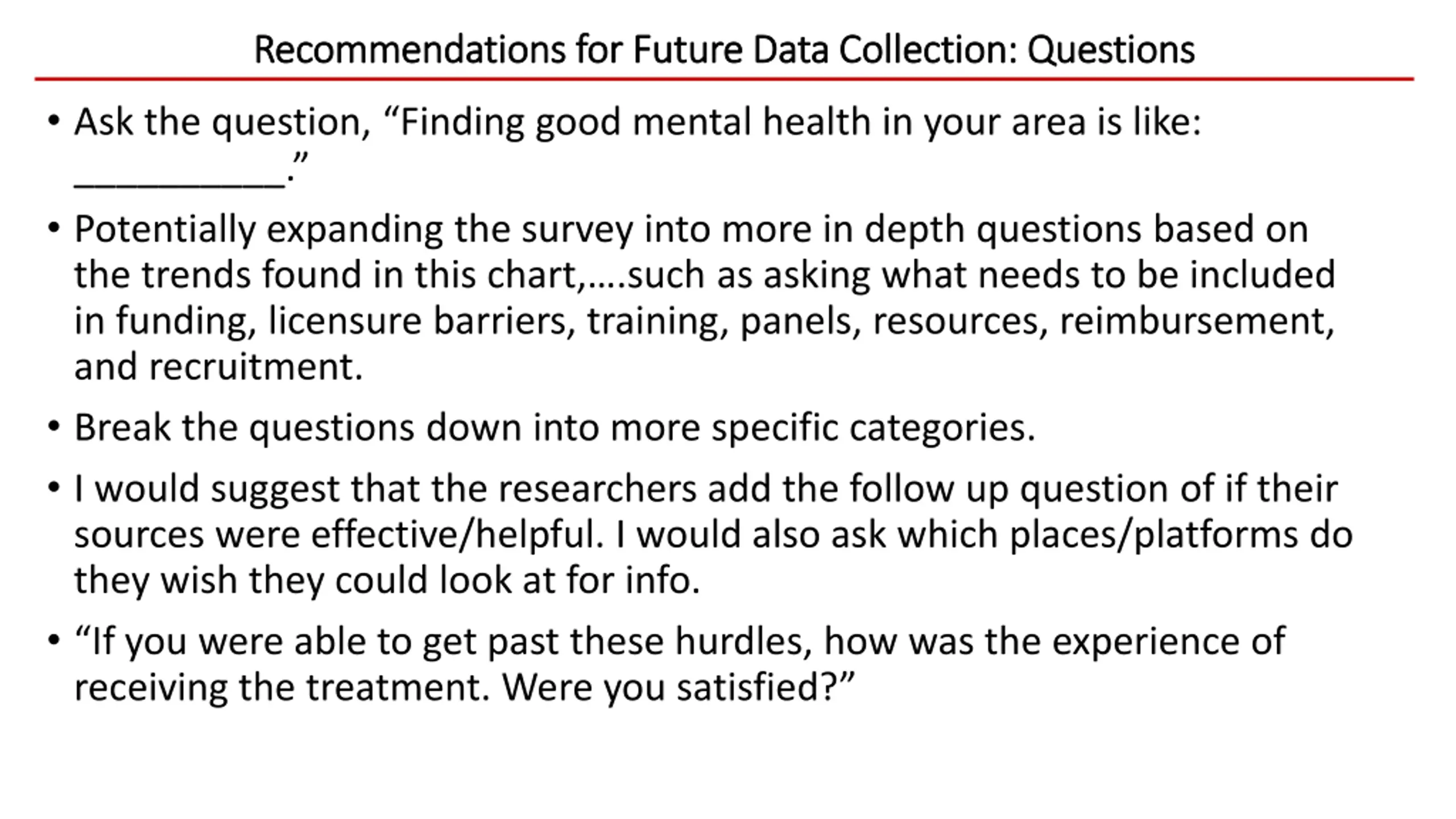Image resolution: width=1456 pixels, height=819 pixels.
Task: Select "Break the questions down" bullet text
Action: click(x=555, y=428)
